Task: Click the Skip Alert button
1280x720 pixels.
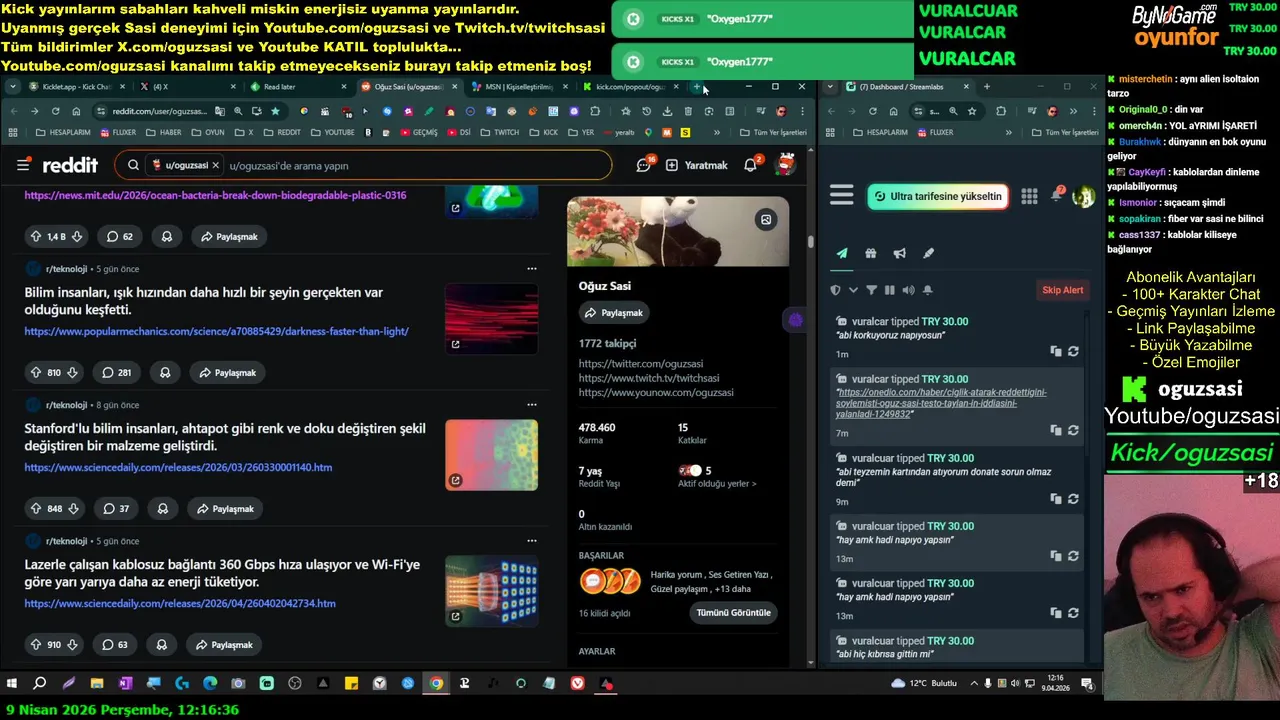Action: coord(1063,290)
